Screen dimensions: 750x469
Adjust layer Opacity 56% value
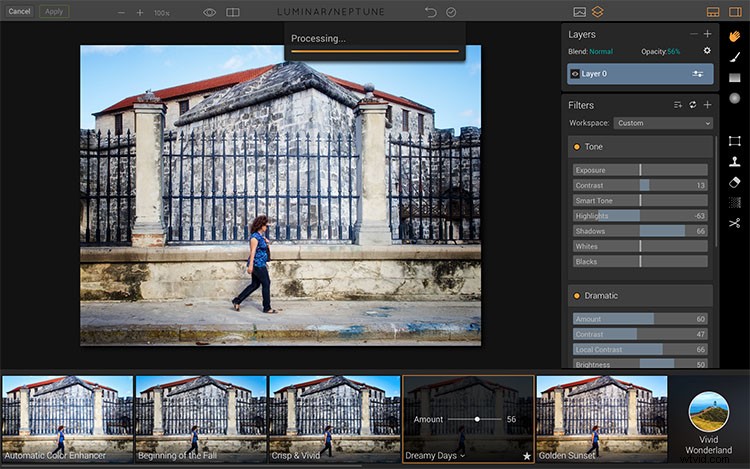[673, 52]
